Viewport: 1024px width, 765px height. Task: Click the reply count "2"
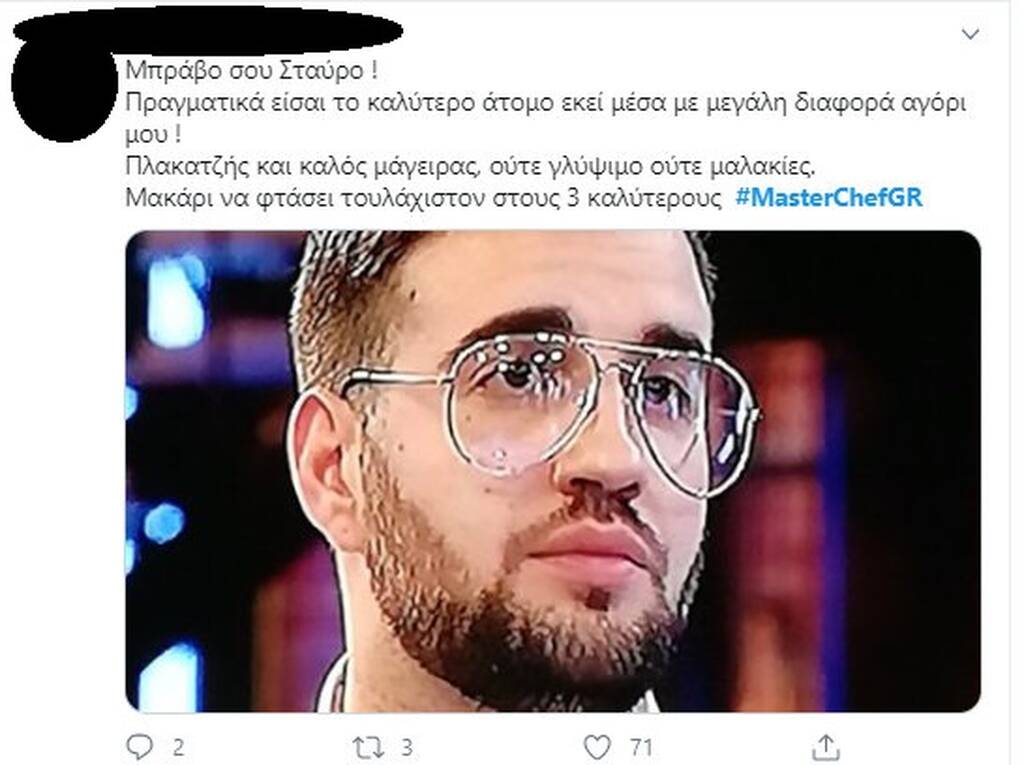pyautogui.click(x=177, y=747)
